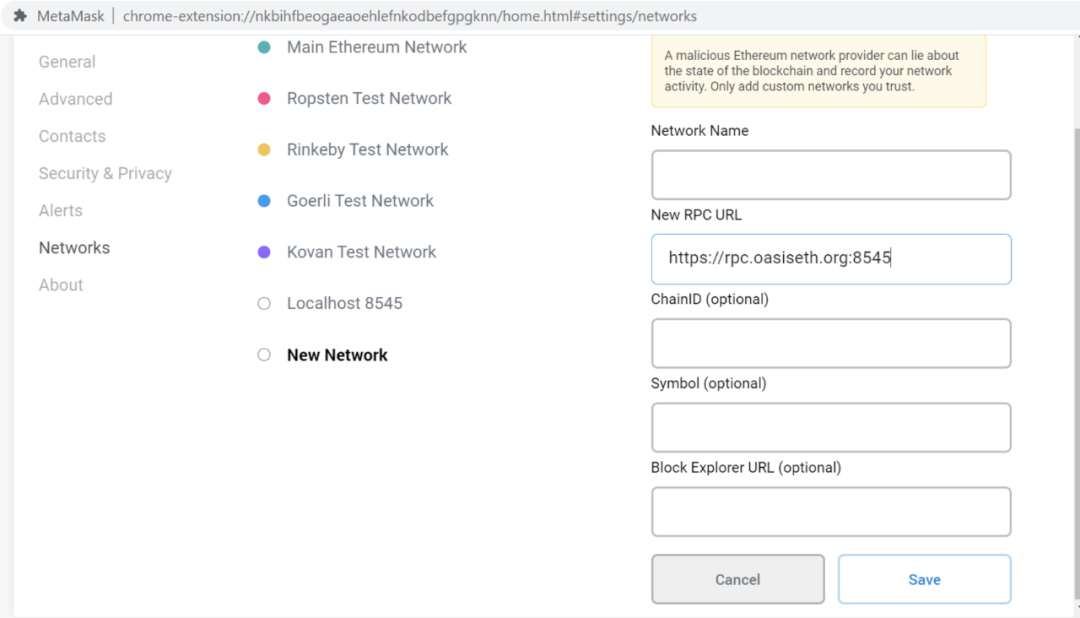The height and width of the screenshot is (618, 1080).
Task: Select the New Network list entry
Action: point(338,355)
